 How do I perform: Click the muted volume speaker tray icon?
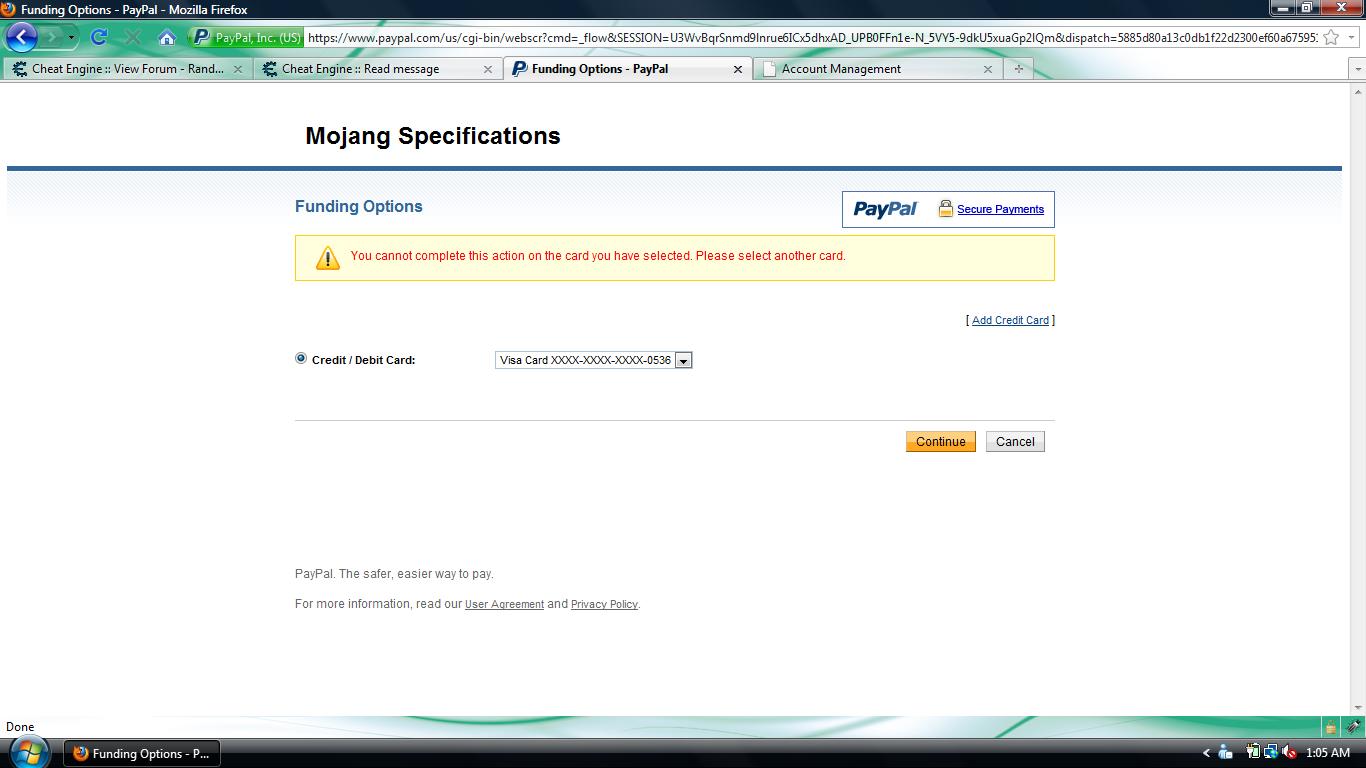coord(1289,752)
